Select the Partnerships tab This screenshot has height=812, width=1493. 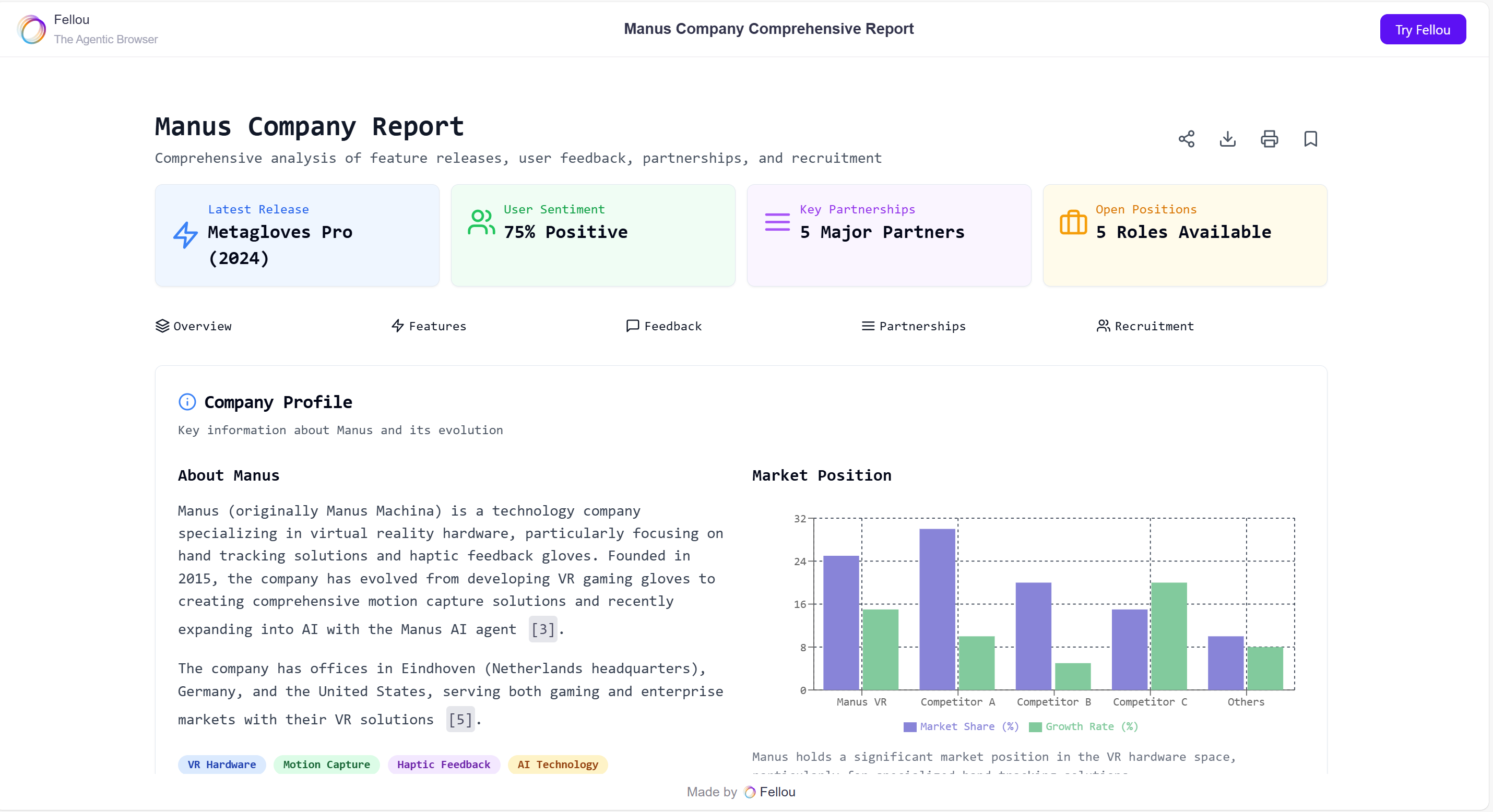click(x=914, y=326)
